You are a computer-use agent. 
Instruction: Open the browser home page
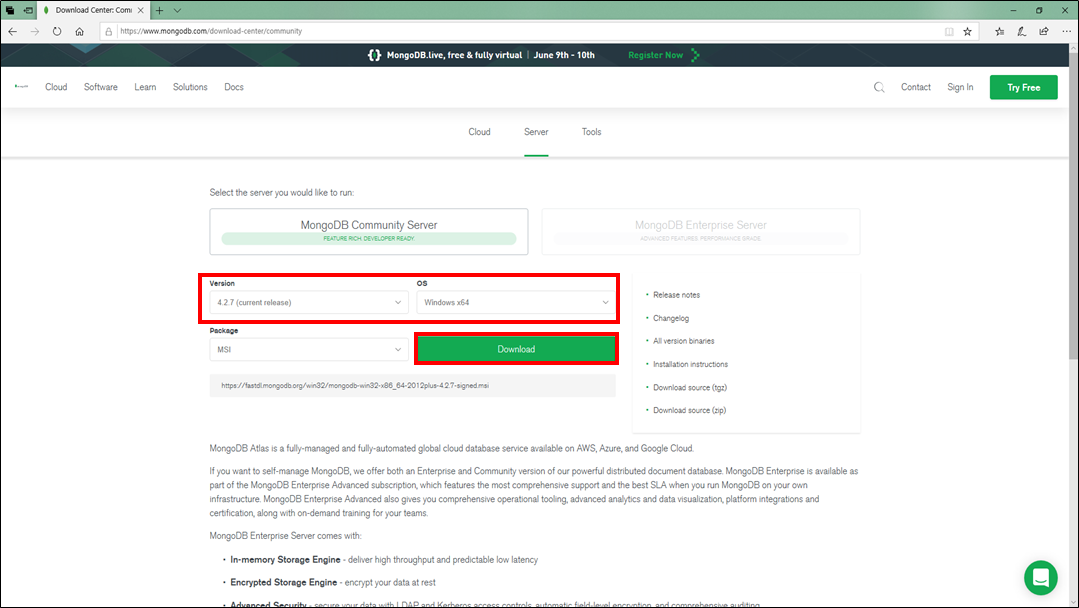pos(80,31)
